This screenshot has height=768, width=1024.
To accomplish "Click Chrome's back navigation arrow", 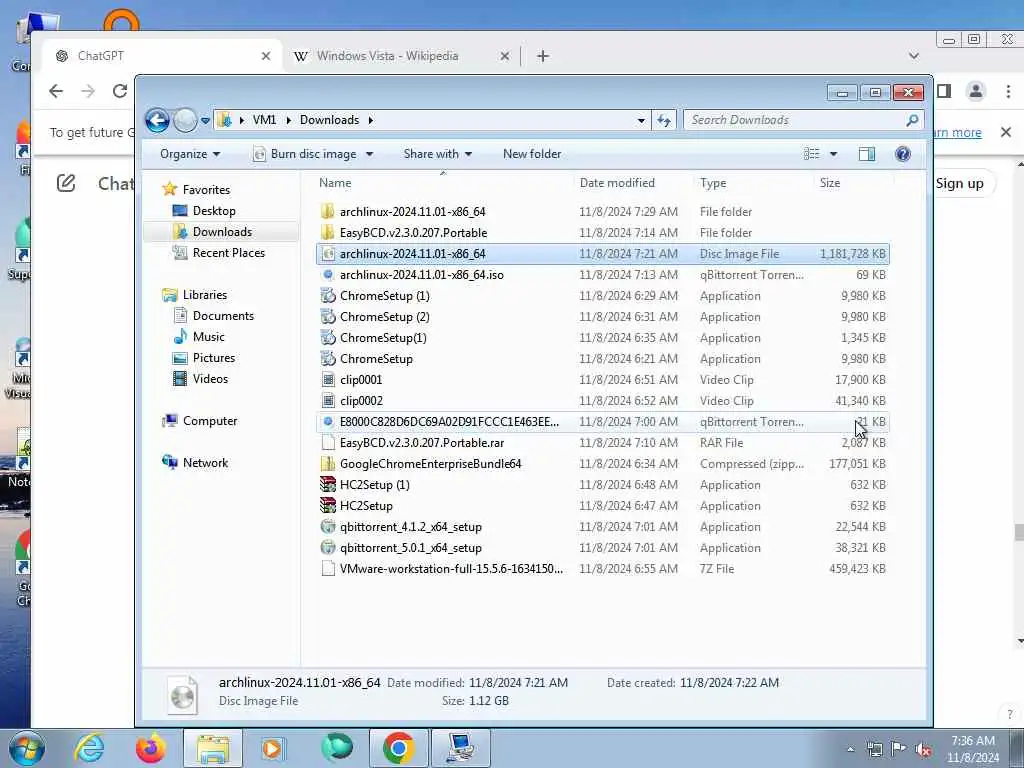I will [56, 91].
